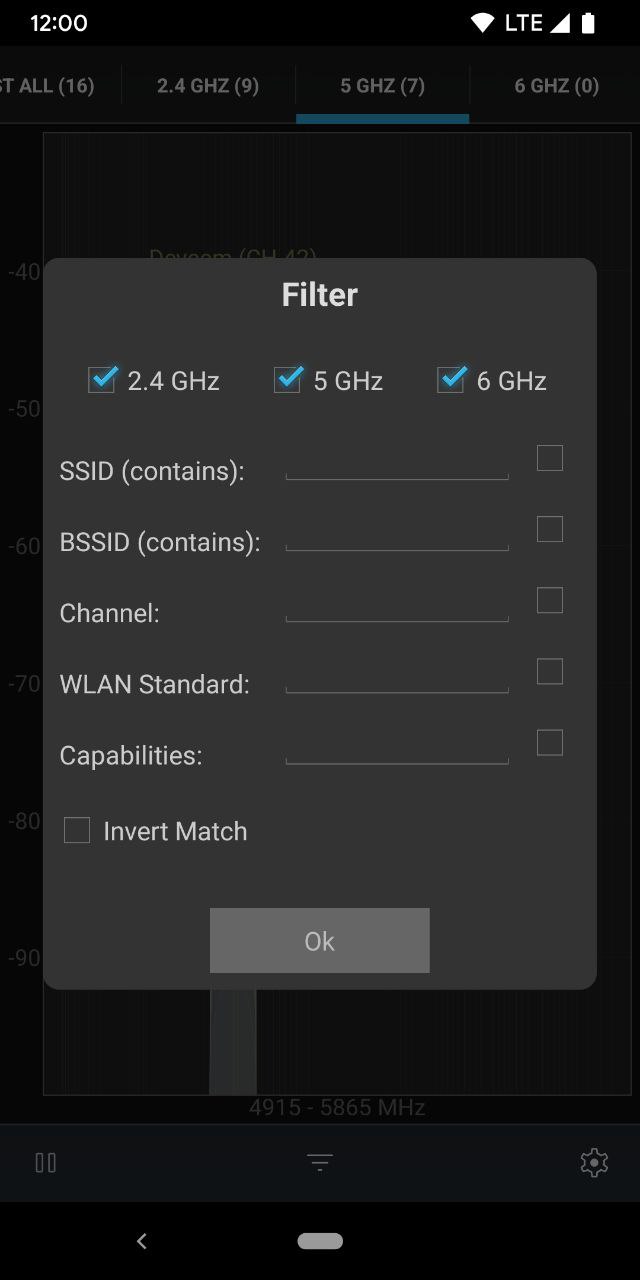
Task: Enable the WLAN Standard filter checkbox
Action: [550, 671]
